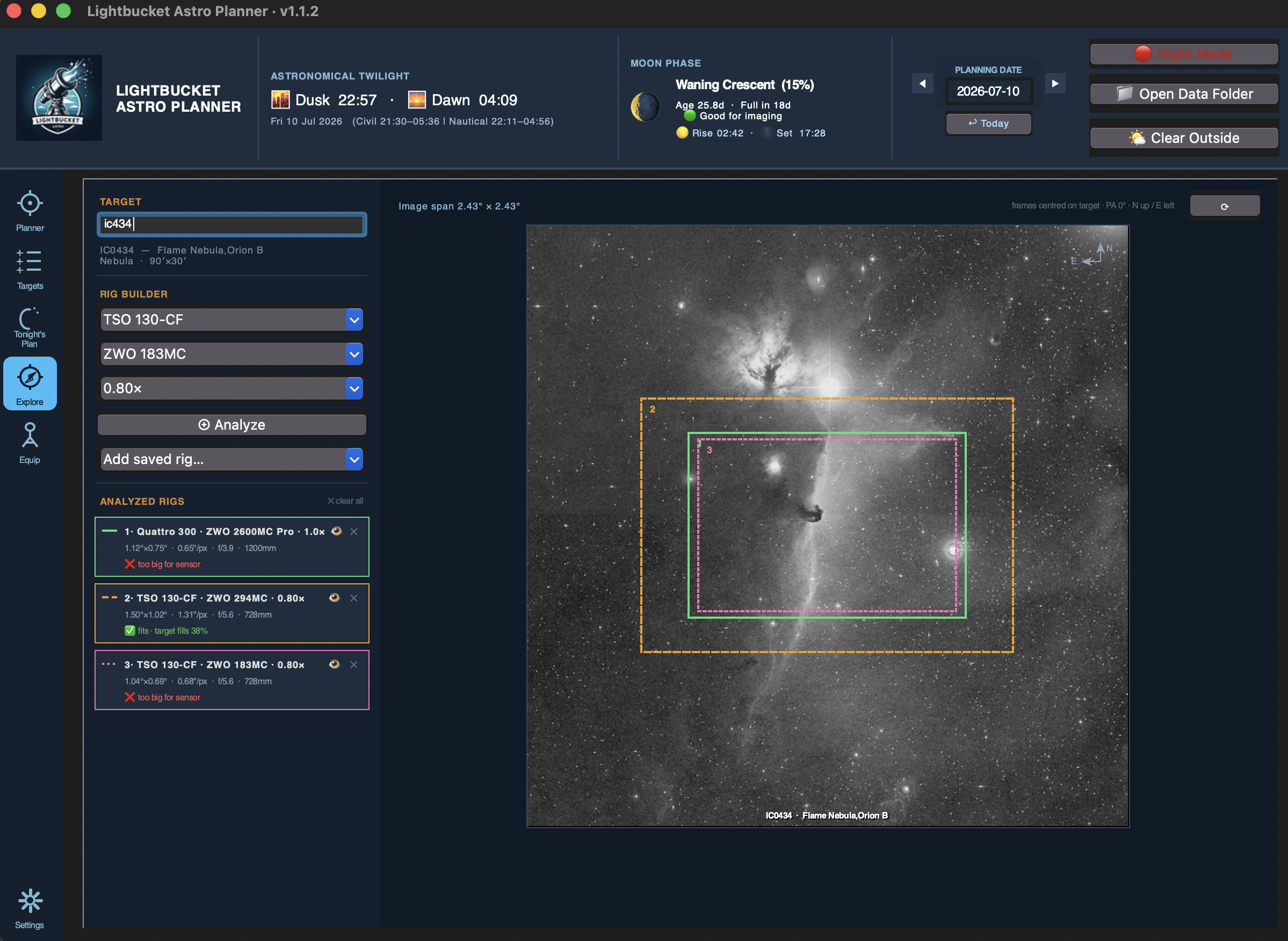The width and height of the screenshot is (1288, 941).
Task: Click the waning crescent moon image
Action: [646, 106]
